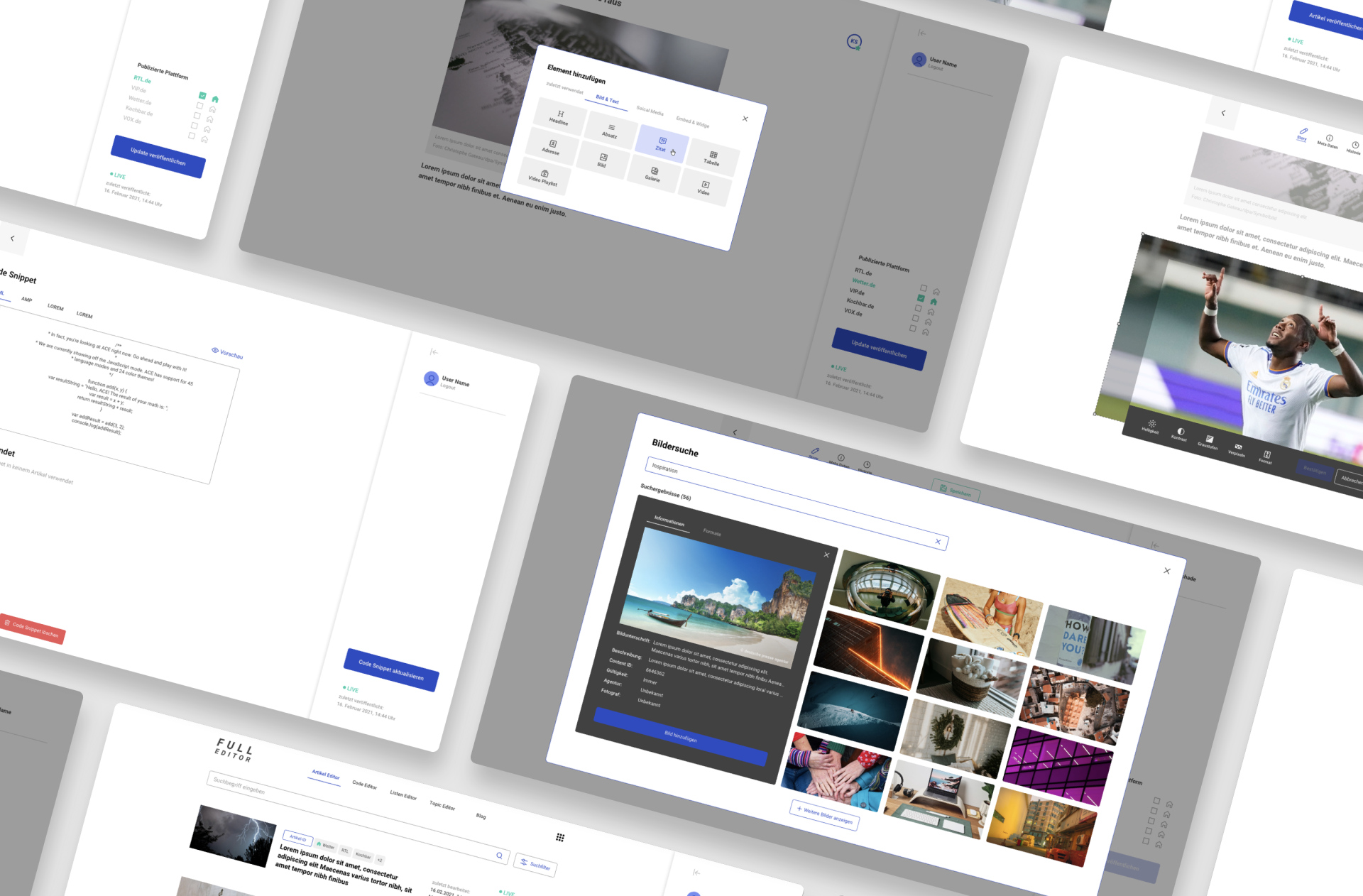Click the green home icon beside RTL.de checkbox
Image resolution: width=1363 pixels, height=896 pixels.
215,99
